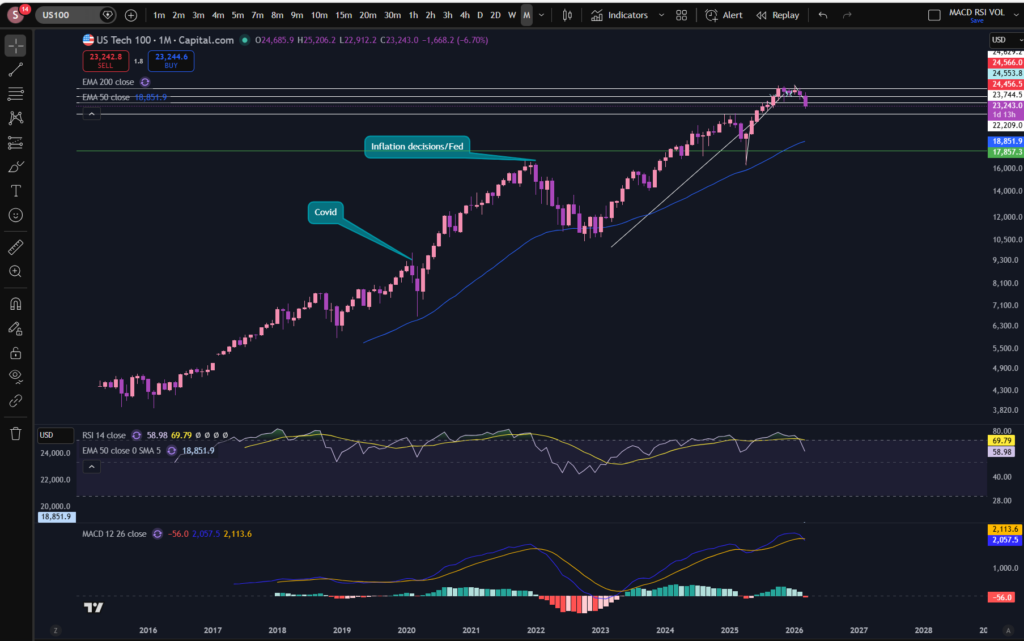
Task: Undo the last chart action
Action: pos(823,15)
